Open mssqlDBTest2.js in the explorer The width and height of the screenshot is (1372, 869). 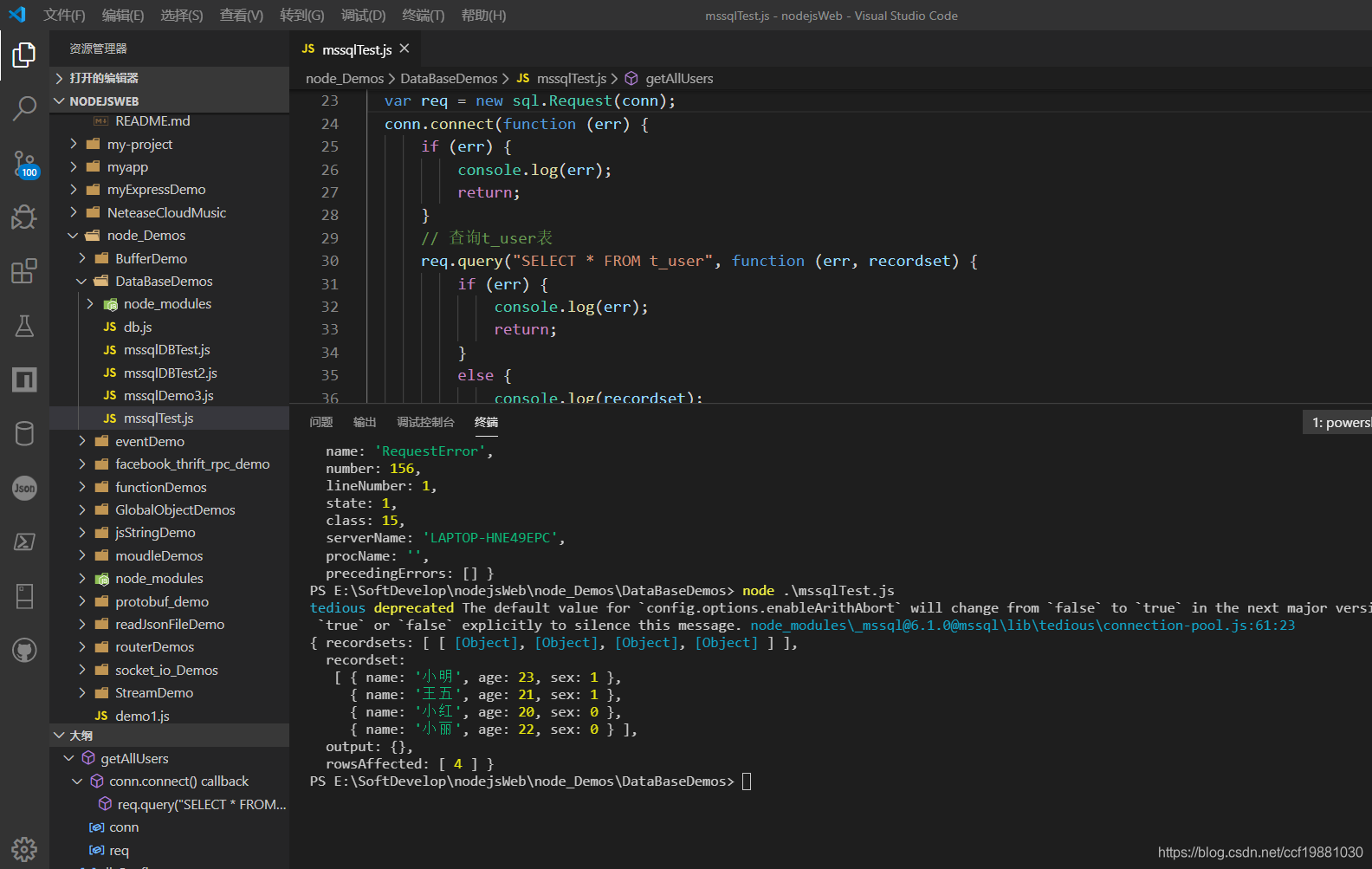pos(169,373)
